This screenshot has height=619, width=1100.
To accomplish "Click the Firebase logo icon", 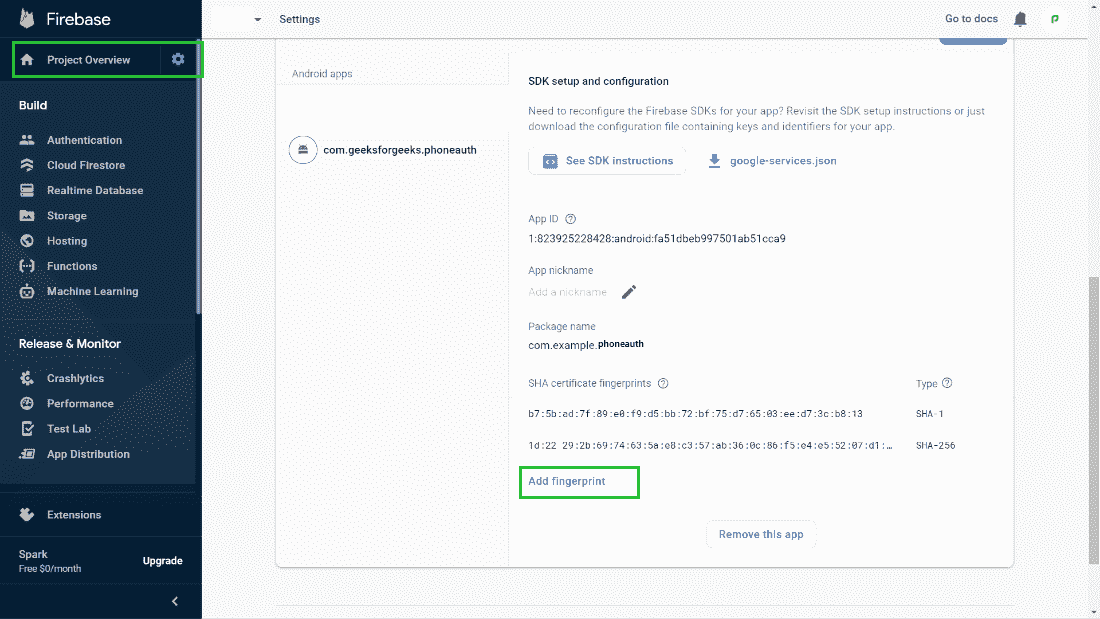I will coord(27,19).
